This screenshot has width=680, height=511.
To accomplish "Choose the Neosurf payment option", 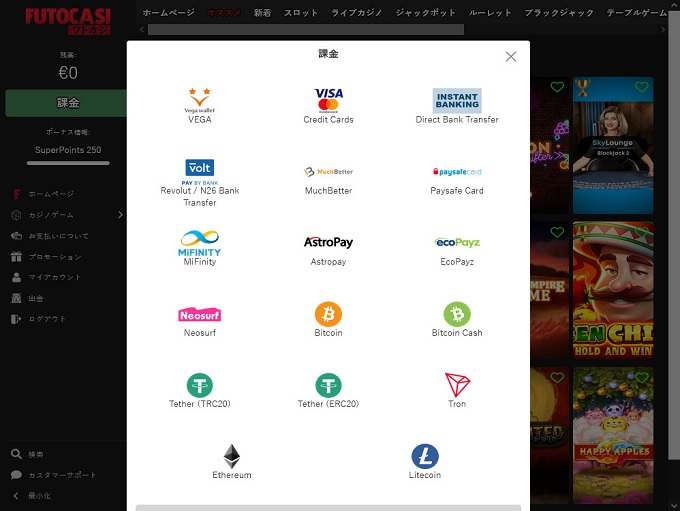I will pos(199,314).
